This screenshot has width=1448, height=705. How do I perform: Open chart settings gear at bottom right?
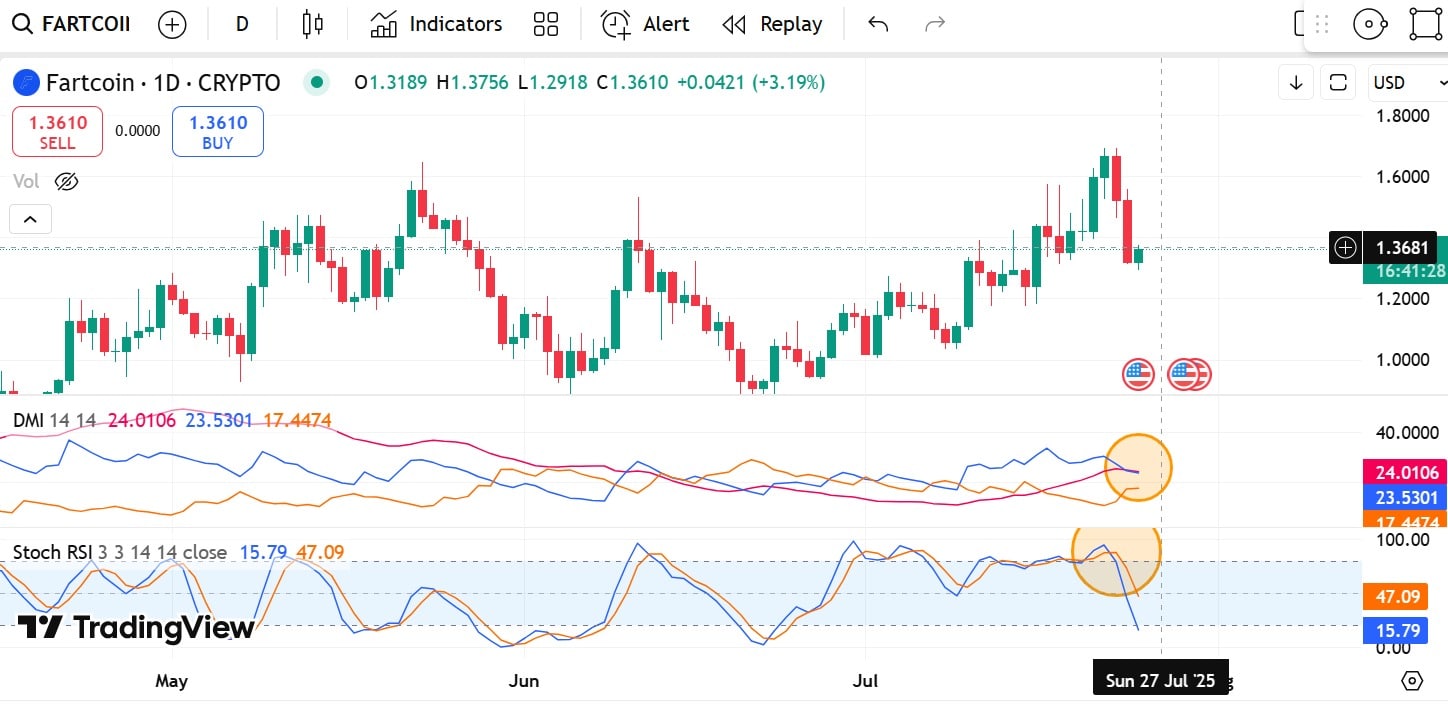pos(1412,681)
